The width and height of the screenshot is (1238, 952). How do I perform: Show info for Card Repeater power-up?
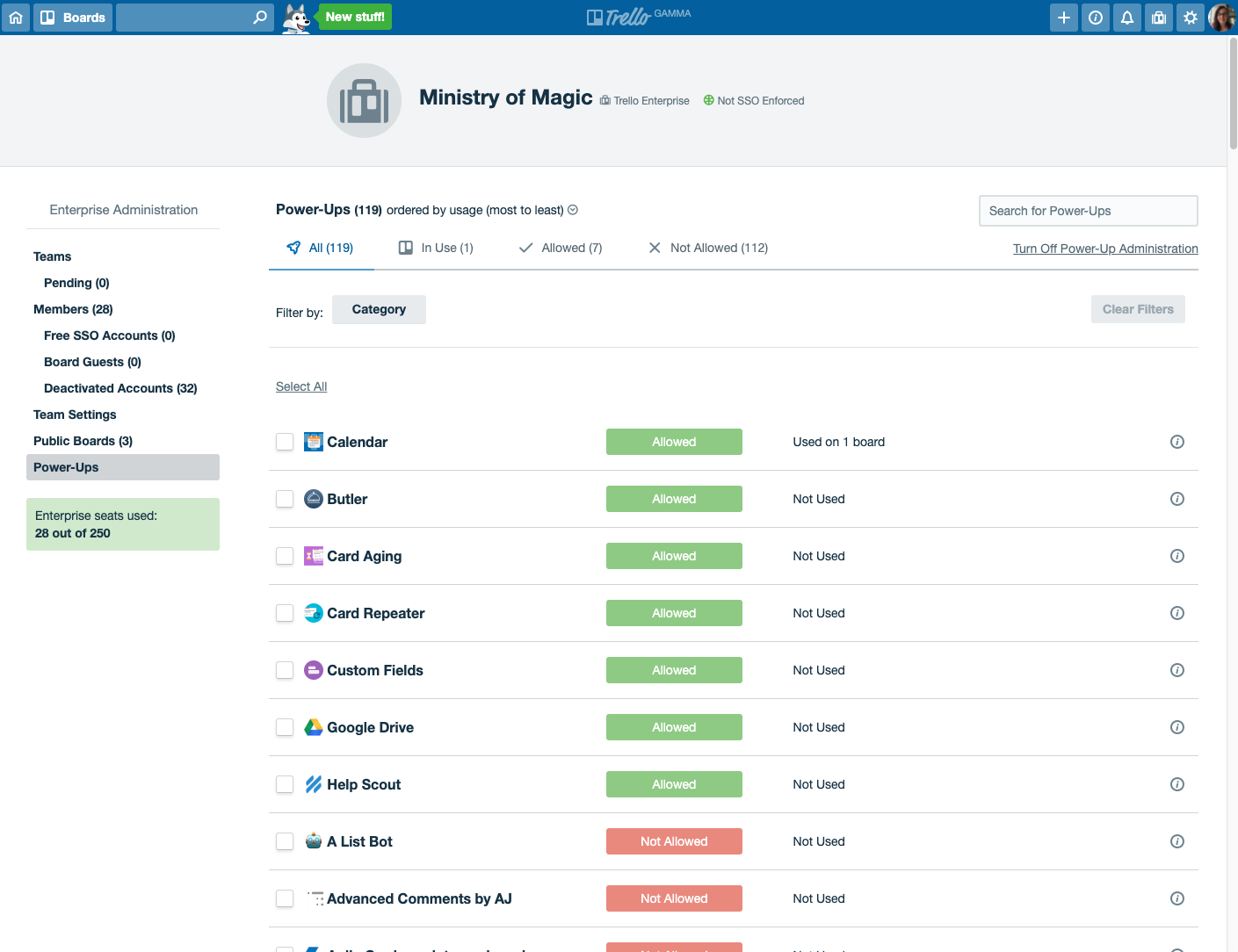coord(1177,613)
